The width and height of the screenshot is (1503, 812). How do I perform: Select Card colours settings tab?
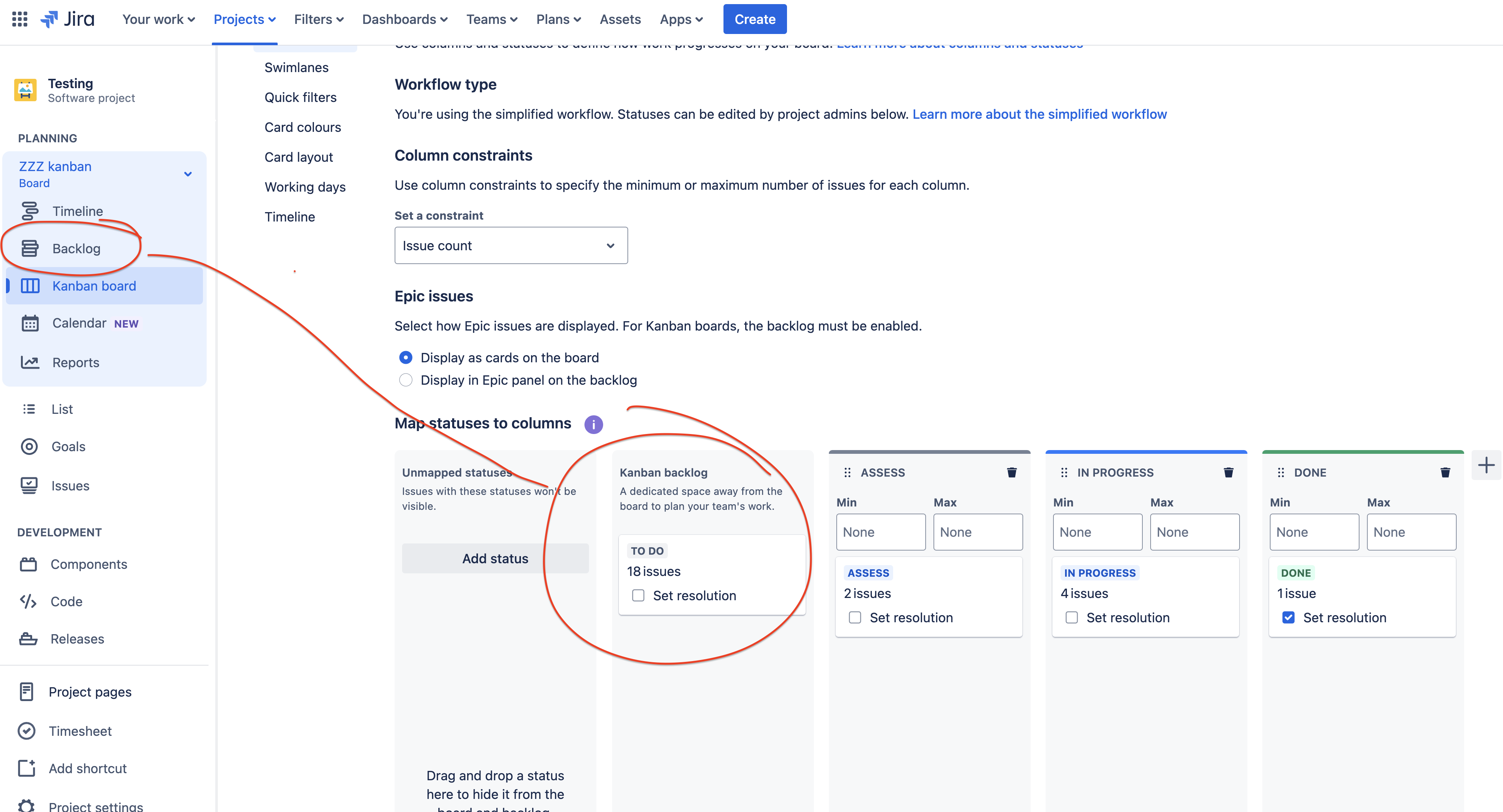tap(302, 127)
